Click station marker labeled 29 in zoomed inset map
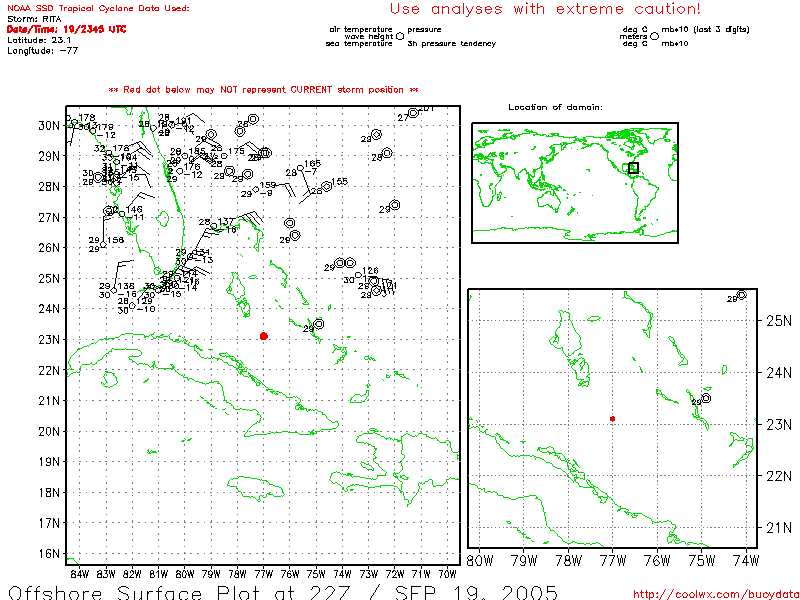800x600 pixels. tap(706, 398)
